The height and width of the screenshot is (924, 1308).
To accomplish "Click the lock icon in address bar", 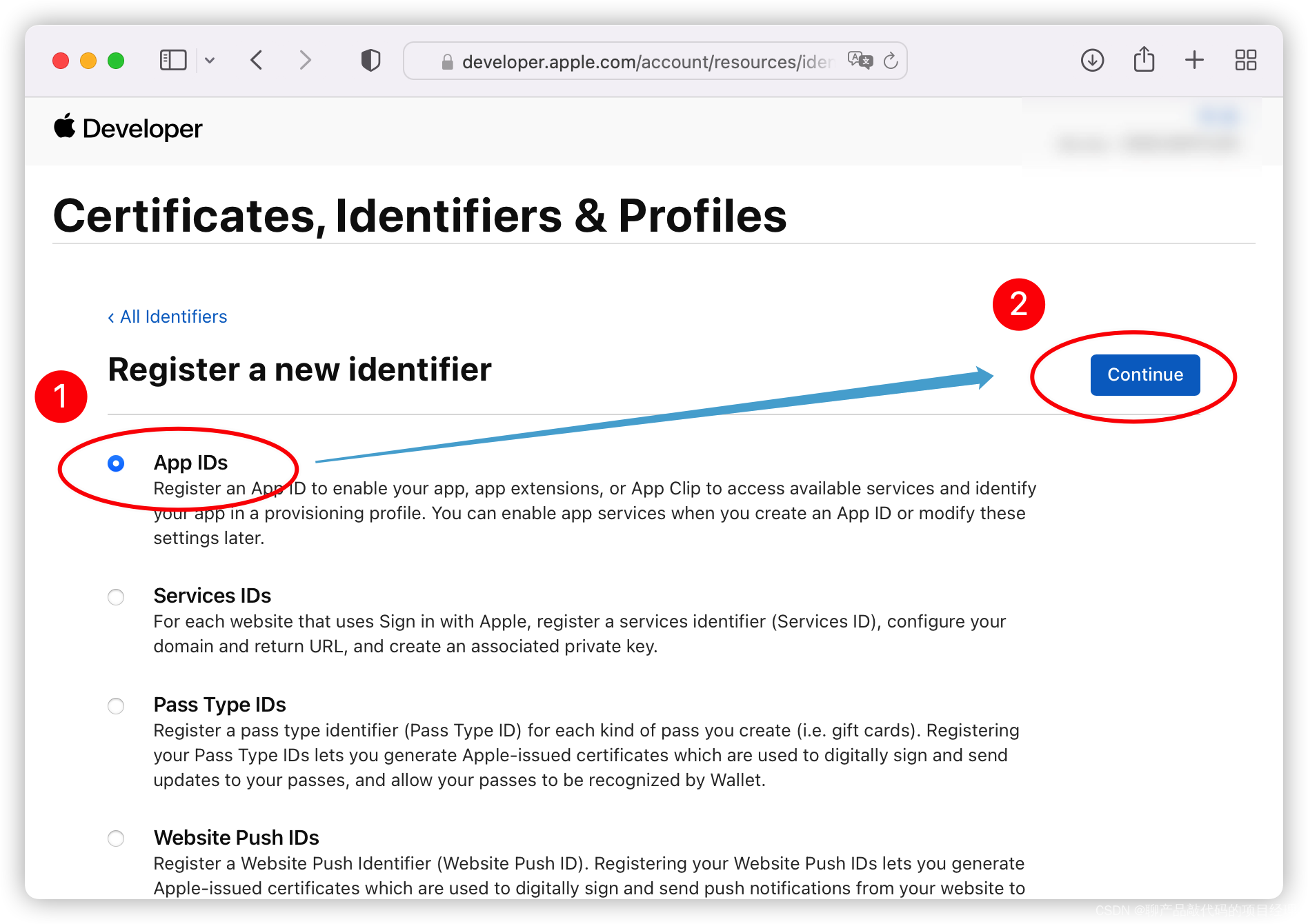I will pos(447,62).
